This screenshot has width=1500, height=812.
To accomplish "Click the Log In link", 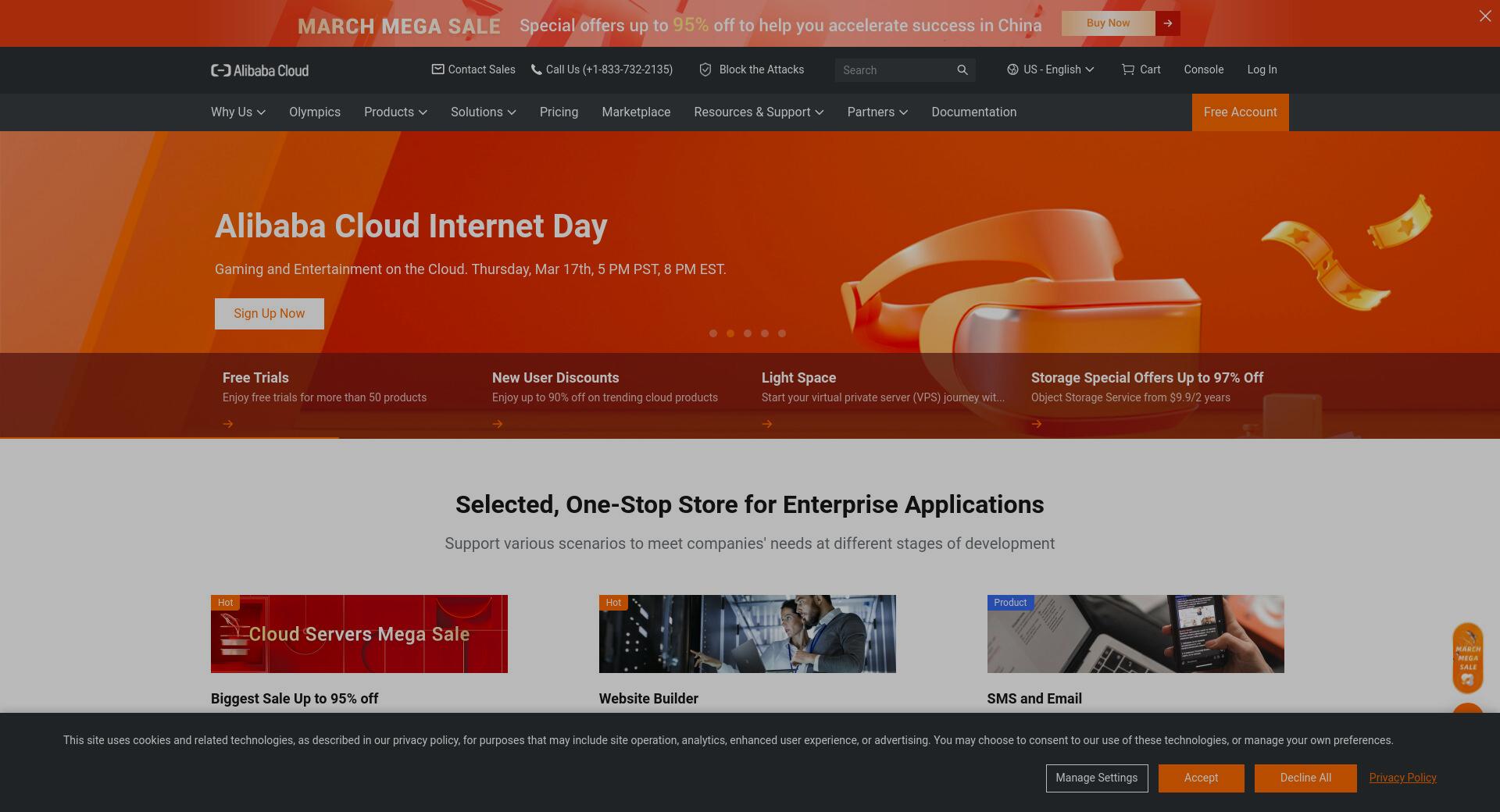I will [1262, 69].
